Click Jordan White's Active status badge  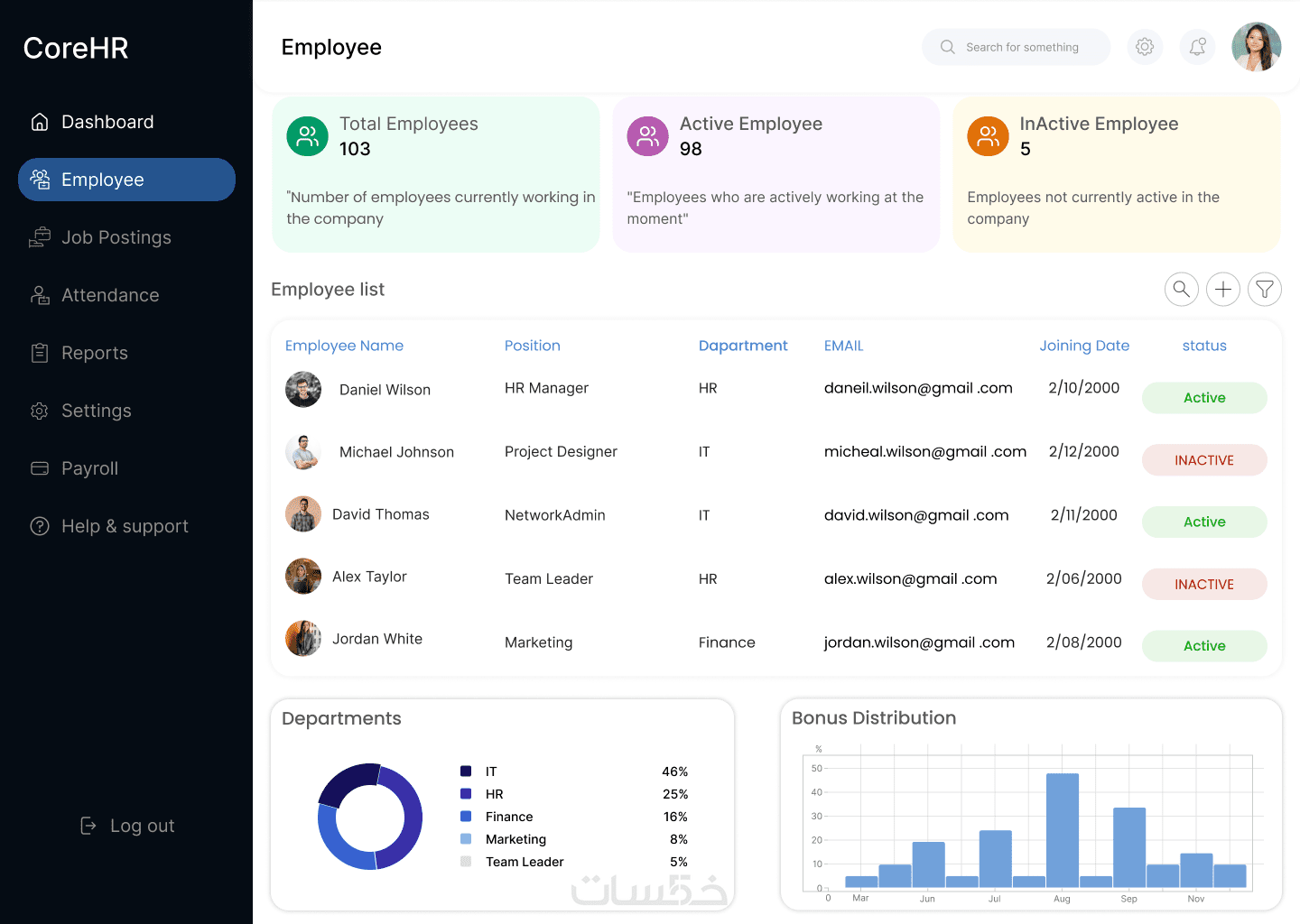[x=1204, y=646]
